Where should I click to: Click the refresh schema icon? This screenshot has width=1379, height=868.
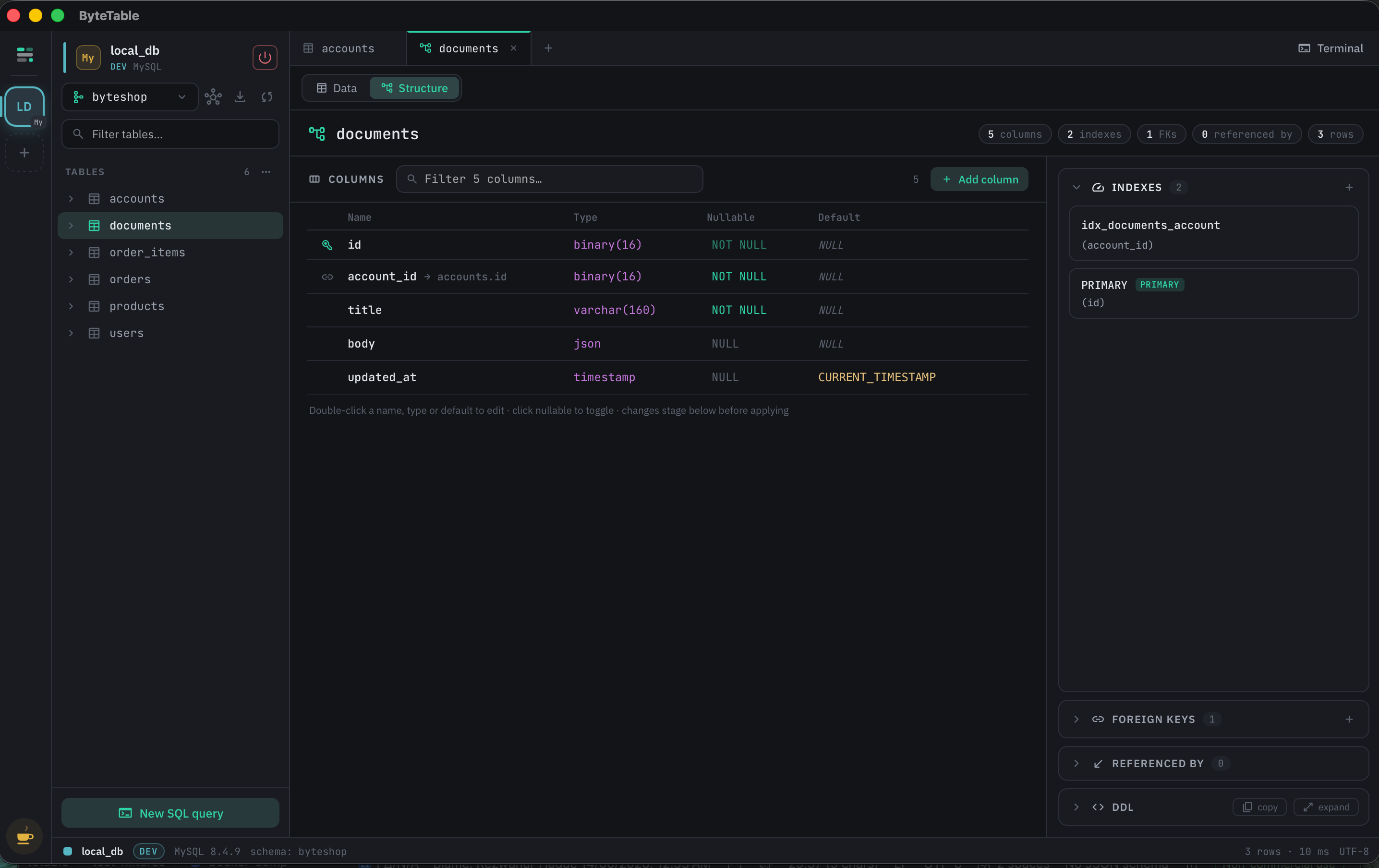(x=267, y=97)
